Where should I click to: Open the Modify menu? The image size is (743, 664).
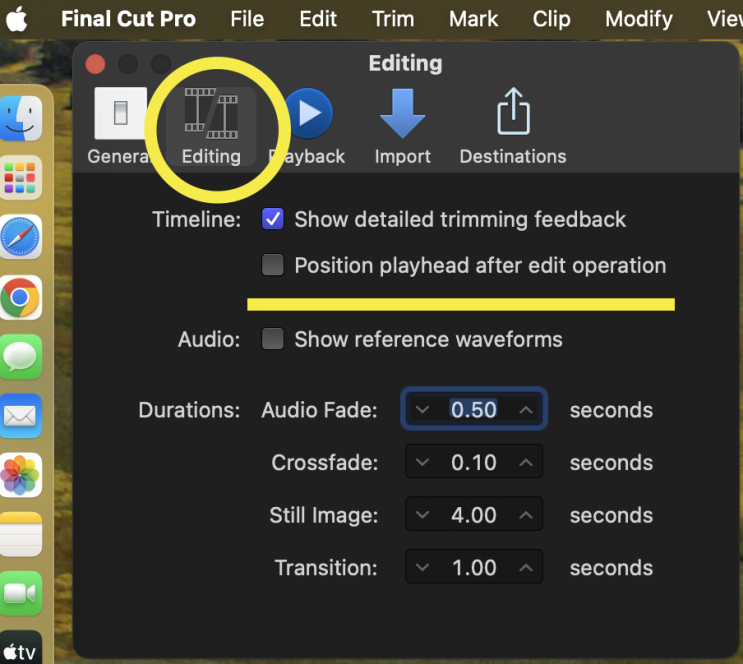[x=637, y=19]
